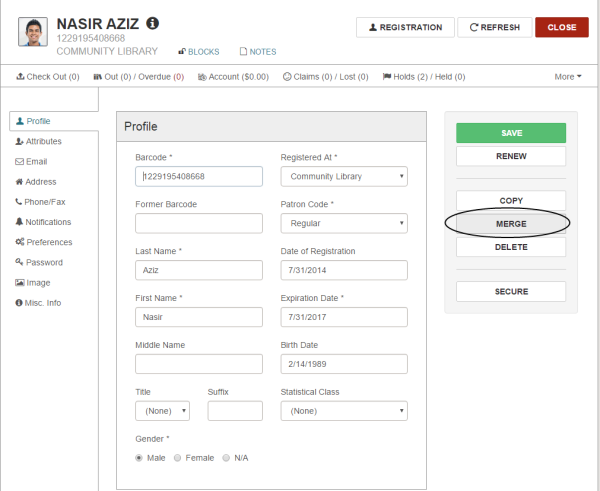Open Blocks via its link icon

183,52
